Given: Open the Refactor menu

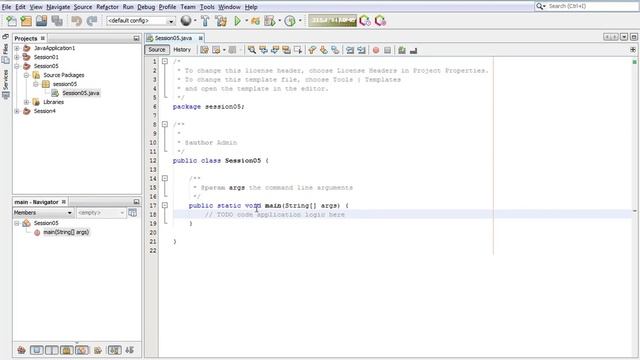Looking at the screenshot, I should tap(107, 7).
